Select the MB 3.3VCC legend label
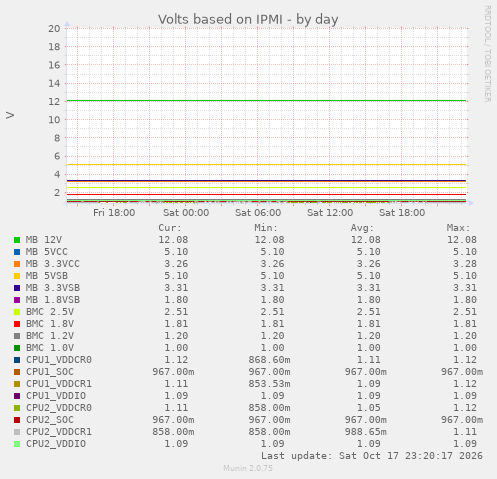This screenshot has width=497, height=479. point(53,264)
